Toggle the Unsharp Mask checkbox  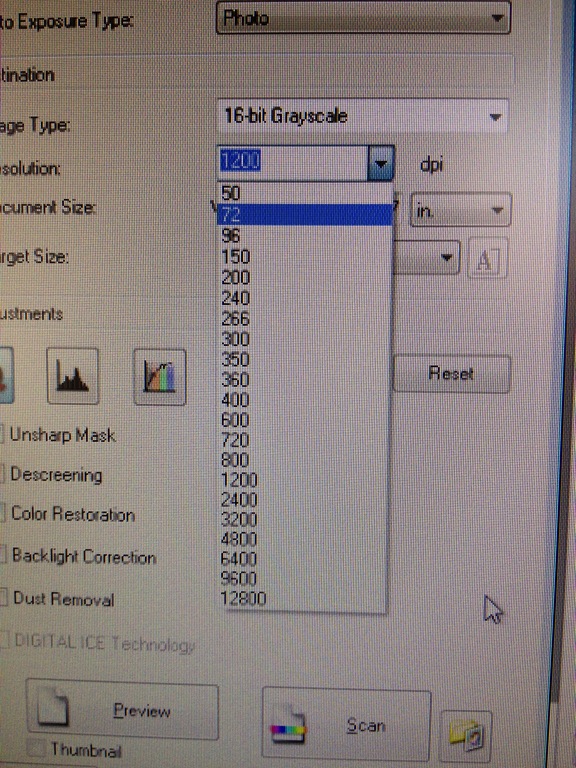(1, 434)
